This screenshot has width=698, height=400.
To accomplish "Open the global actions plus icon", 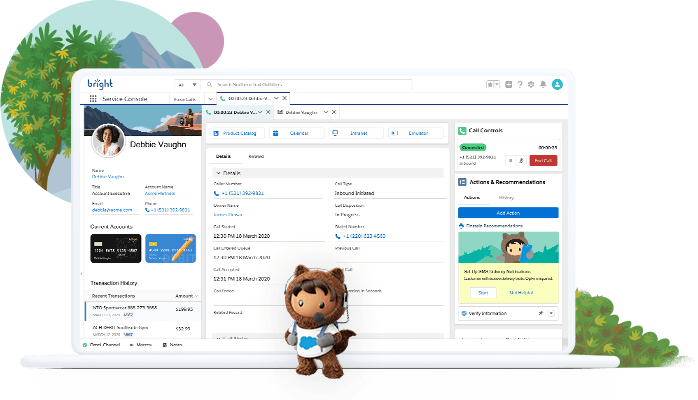I will click(508, 84).
